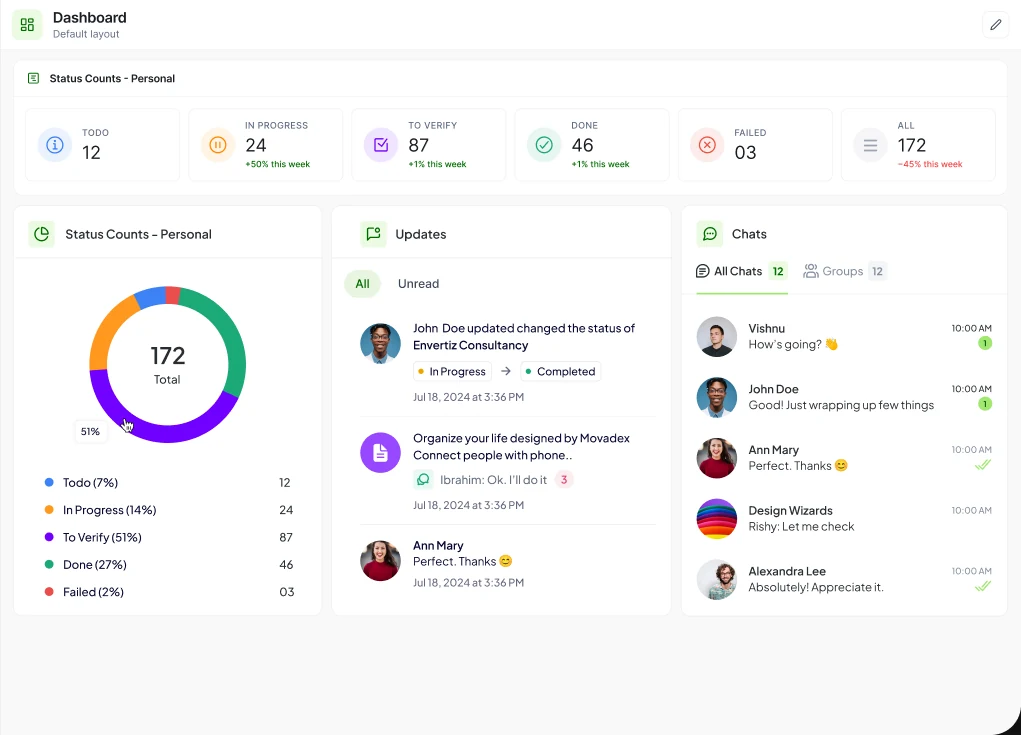The height and width of the screenshot is (735, 1021).
Task: Click the Chats bubble icon
Action: (710, 234)
